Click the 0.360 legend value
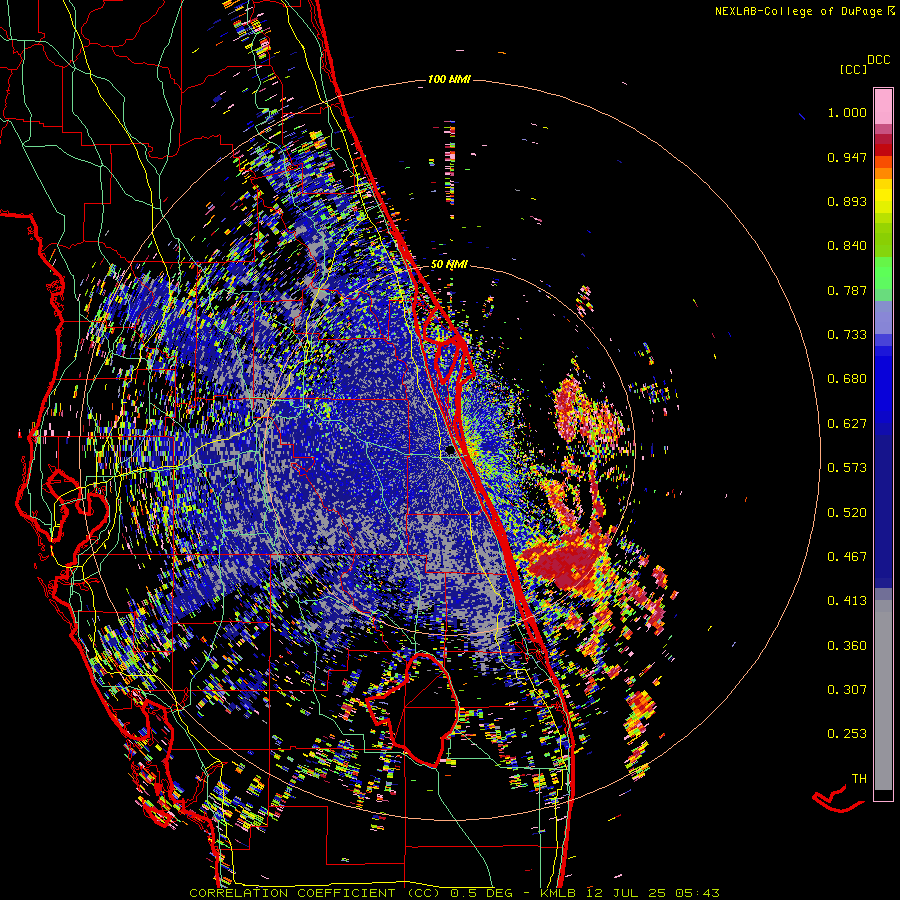This screenshot has height=900, width=900. coord(847,646)
